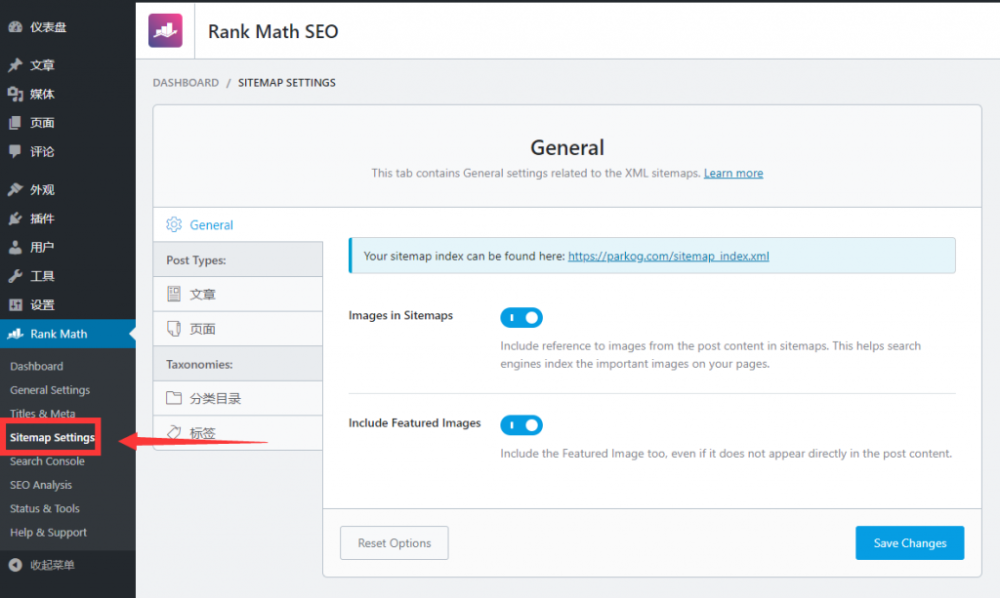The image size is (1000, 598).
Task: Expand the 外观 appearance menu
Action: point(42,189)
